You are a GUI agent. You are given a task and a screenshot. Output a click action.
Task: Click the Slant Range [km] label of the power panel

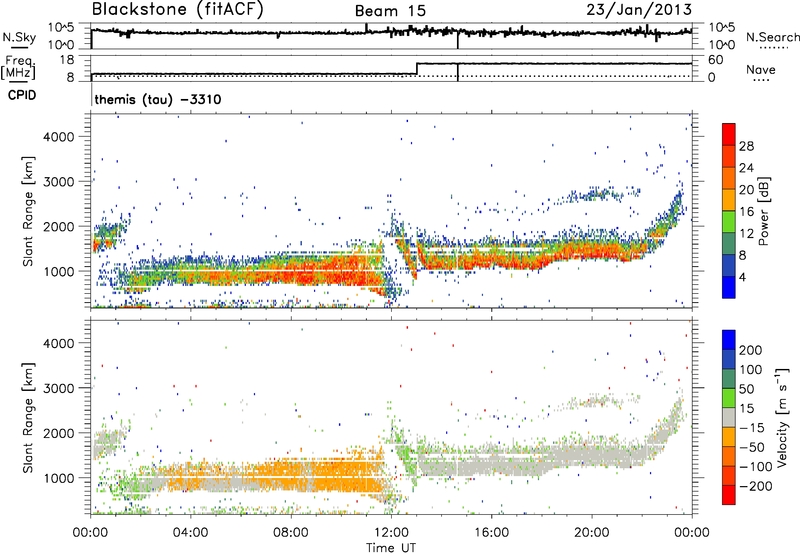point(28,211)
